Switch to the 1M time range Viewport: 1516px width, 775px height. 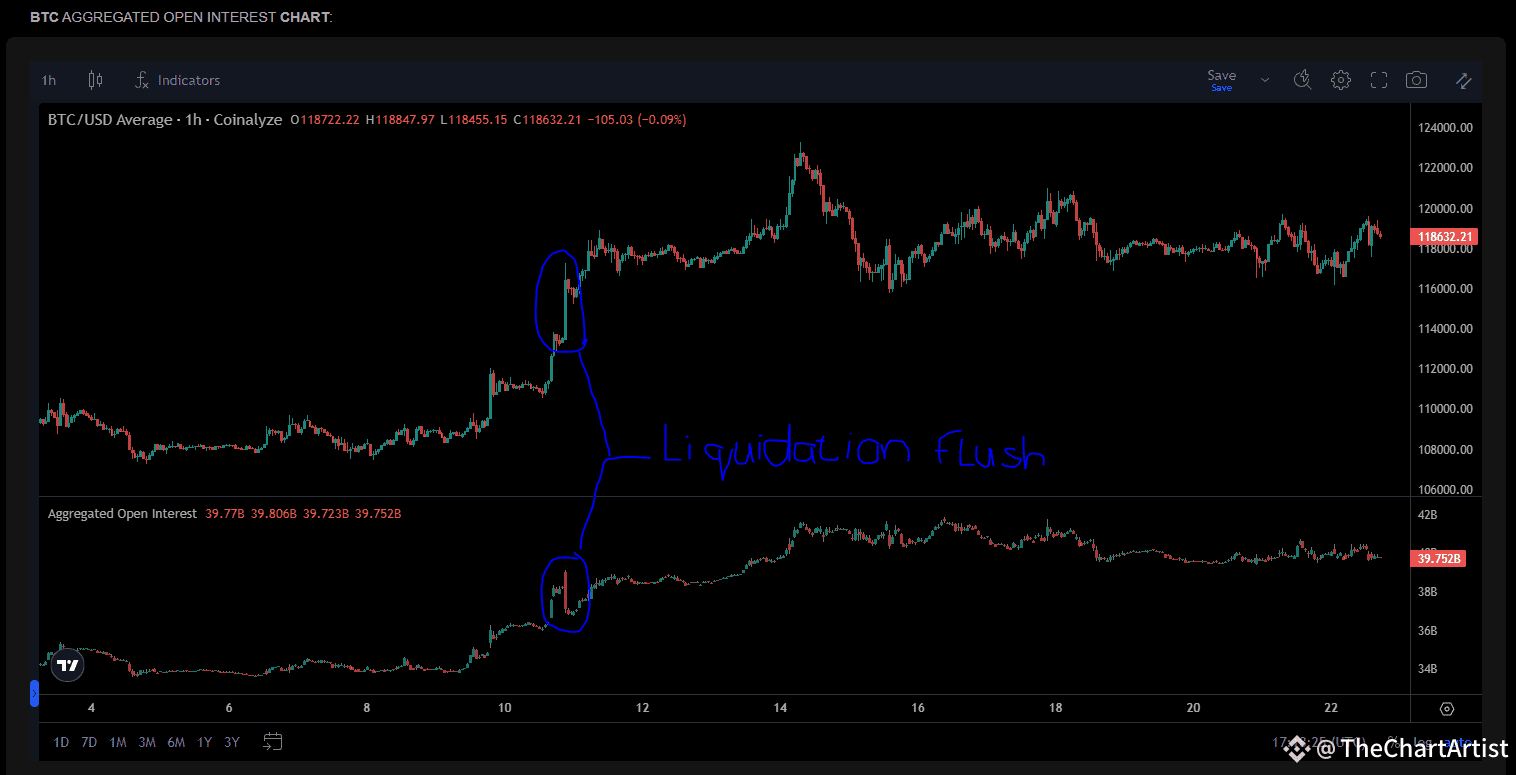(x=118, y=742)
